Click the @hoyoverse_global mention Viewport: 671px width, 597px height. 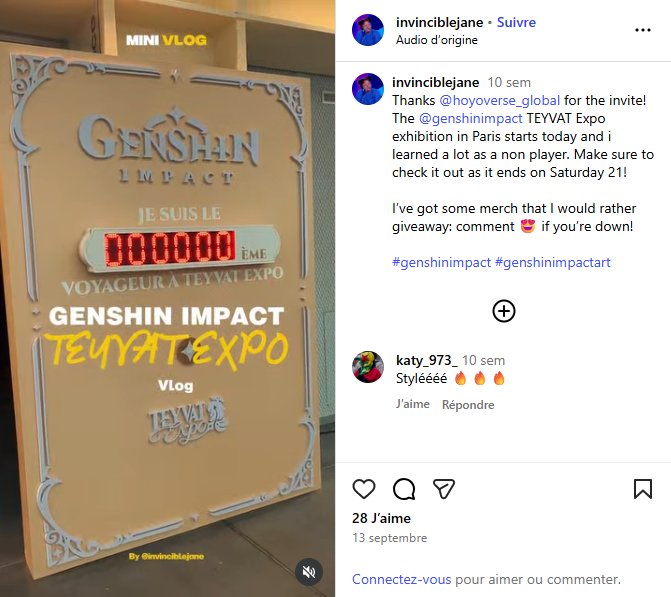click(499, 100)
